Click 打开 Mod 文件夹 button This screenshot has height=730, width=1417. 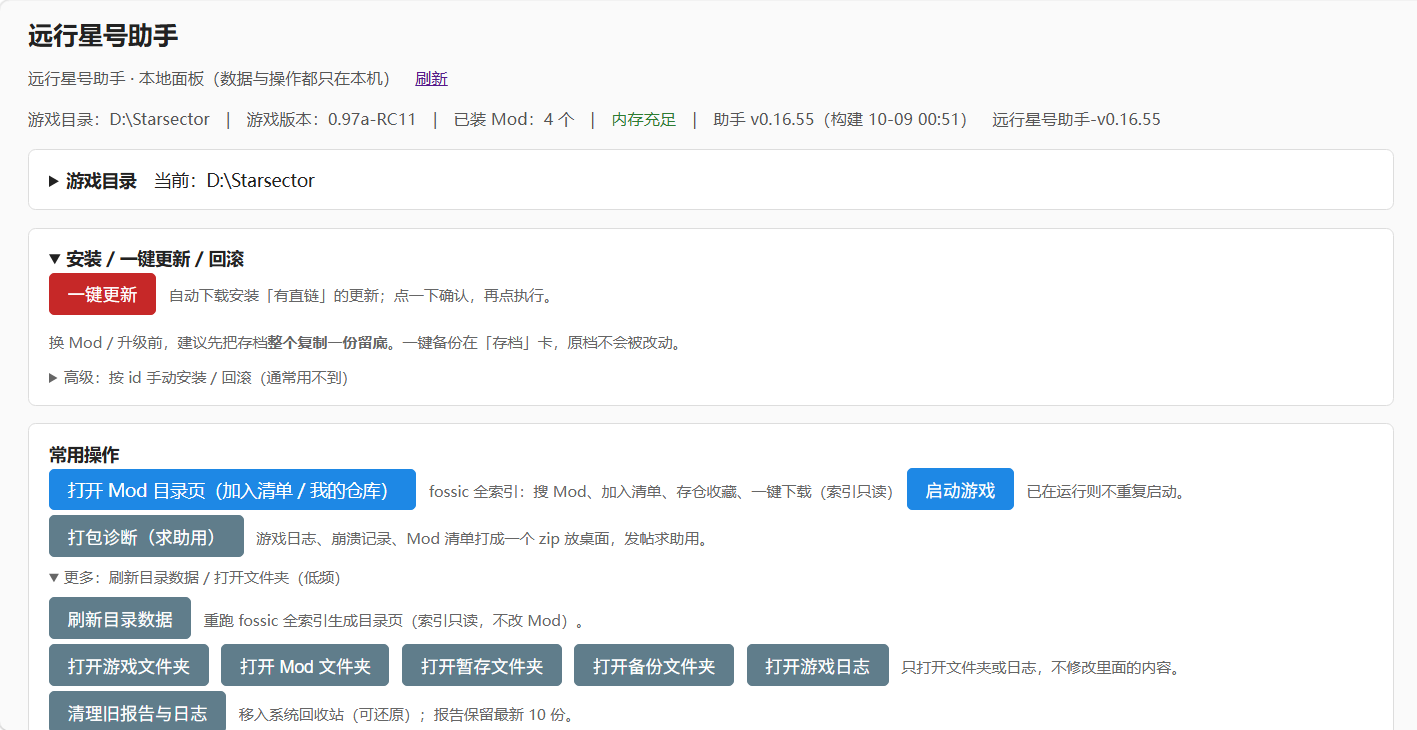click(x=305, y=666)
